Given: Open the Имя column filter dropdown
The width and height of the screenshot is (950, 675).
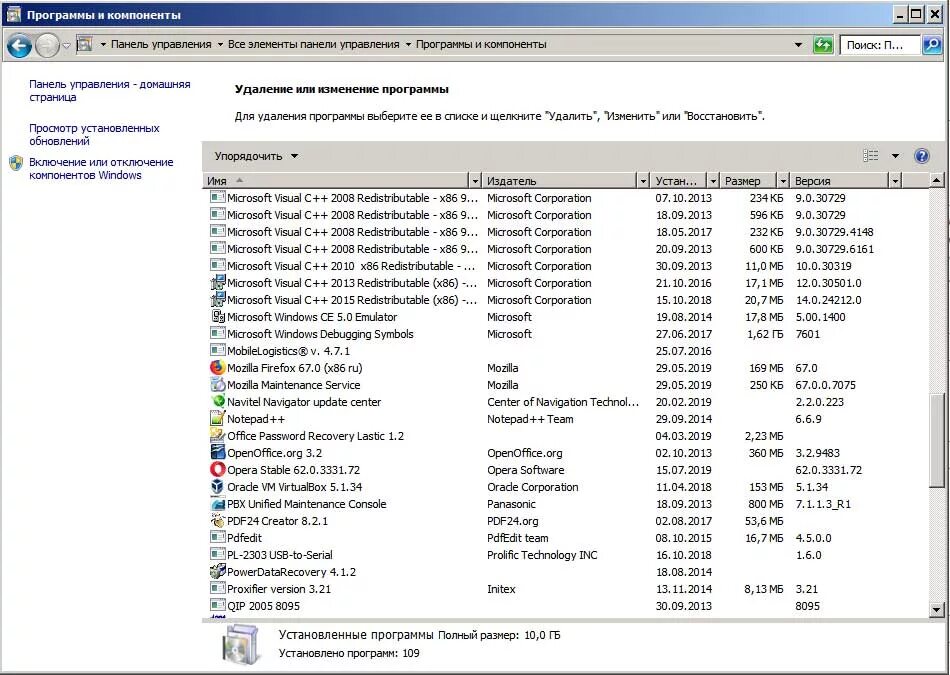Looking at the screenshot, I should click(x=475, y=181).
